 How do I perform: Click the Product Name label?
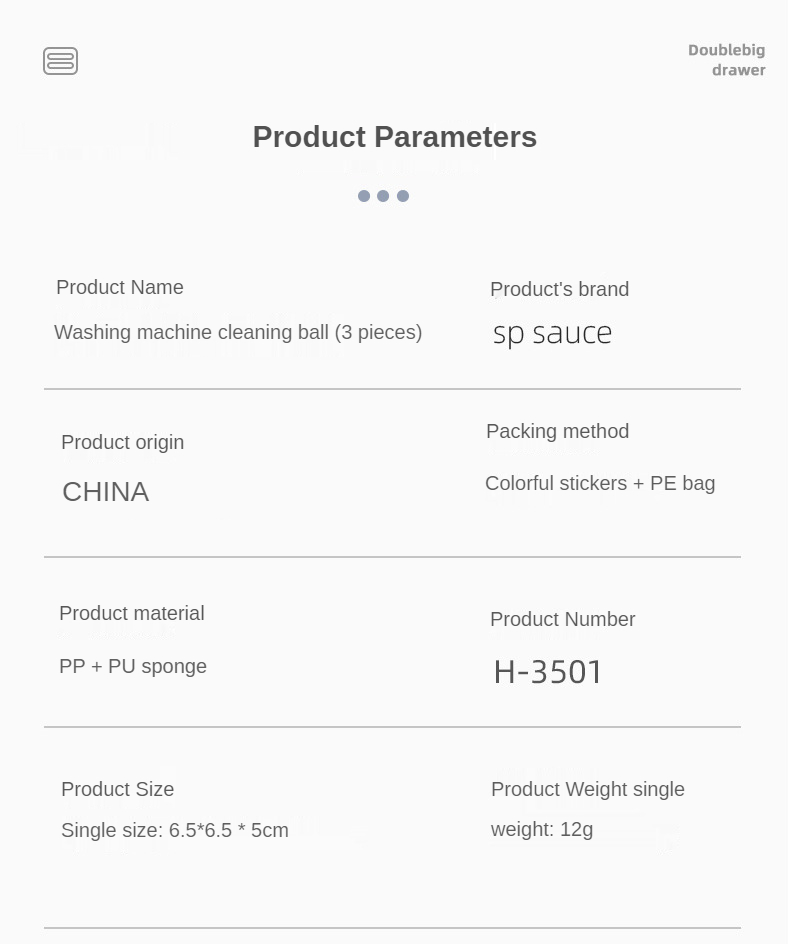(120, 288)
